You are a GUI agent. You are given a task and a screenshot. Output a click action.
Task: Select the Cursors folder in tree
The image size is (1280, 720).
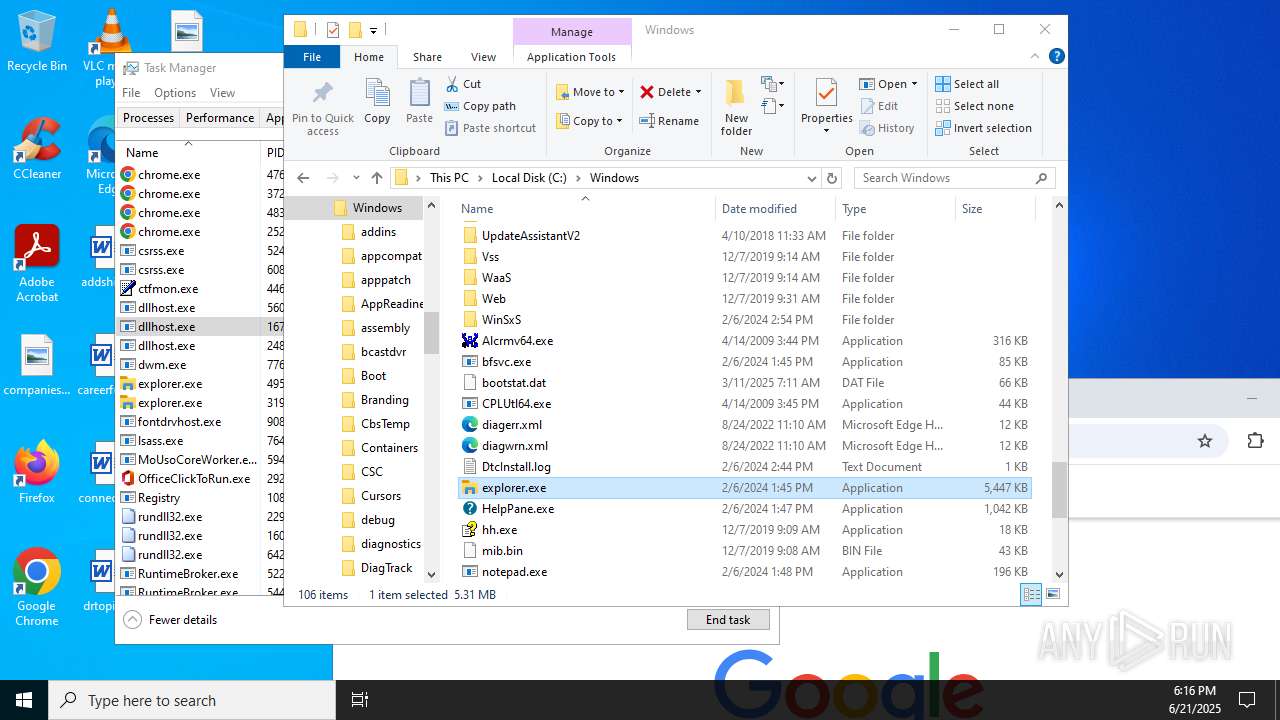pos(380,496)
